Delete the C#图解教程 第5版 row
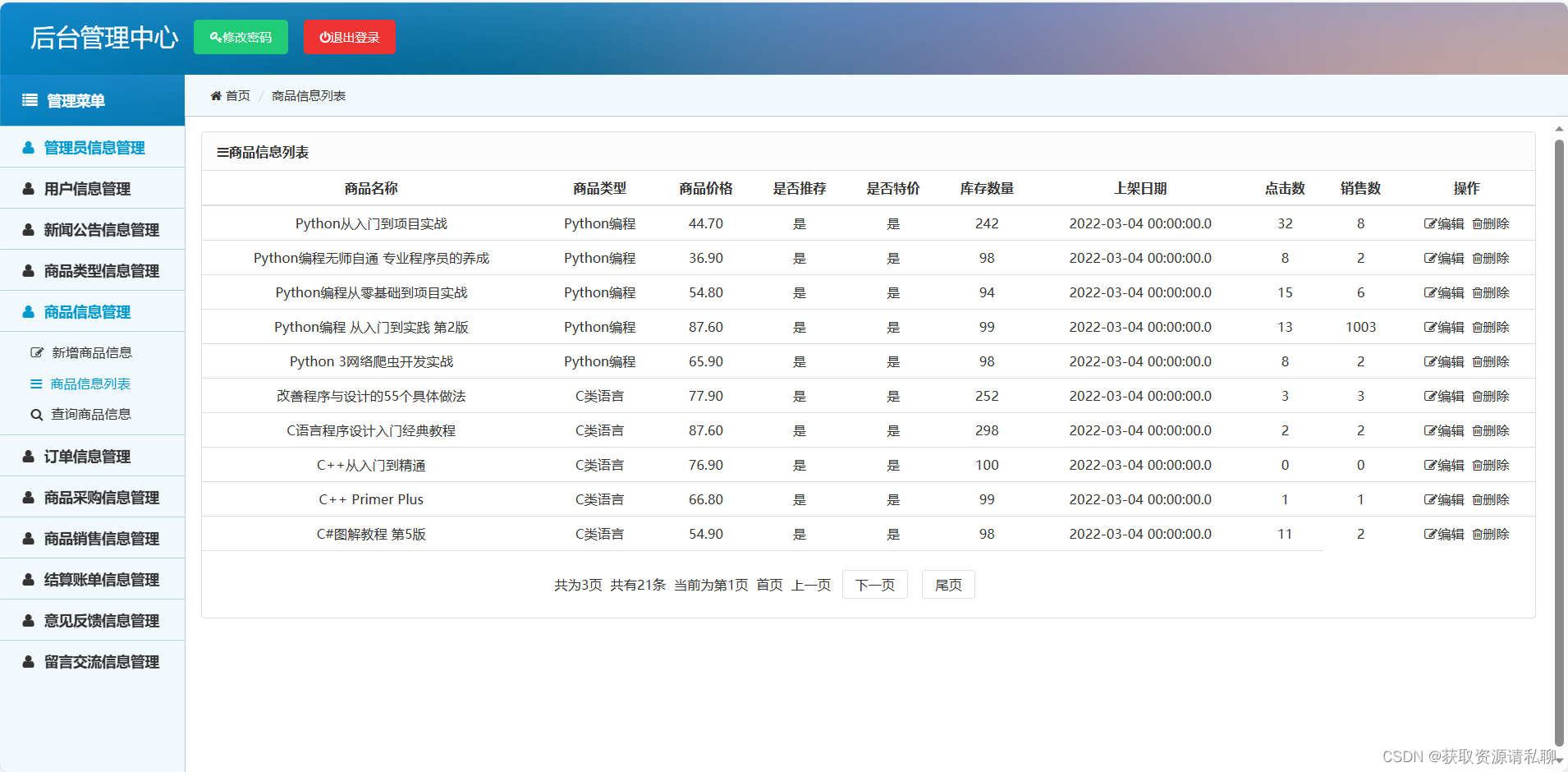 (1491, 534)
